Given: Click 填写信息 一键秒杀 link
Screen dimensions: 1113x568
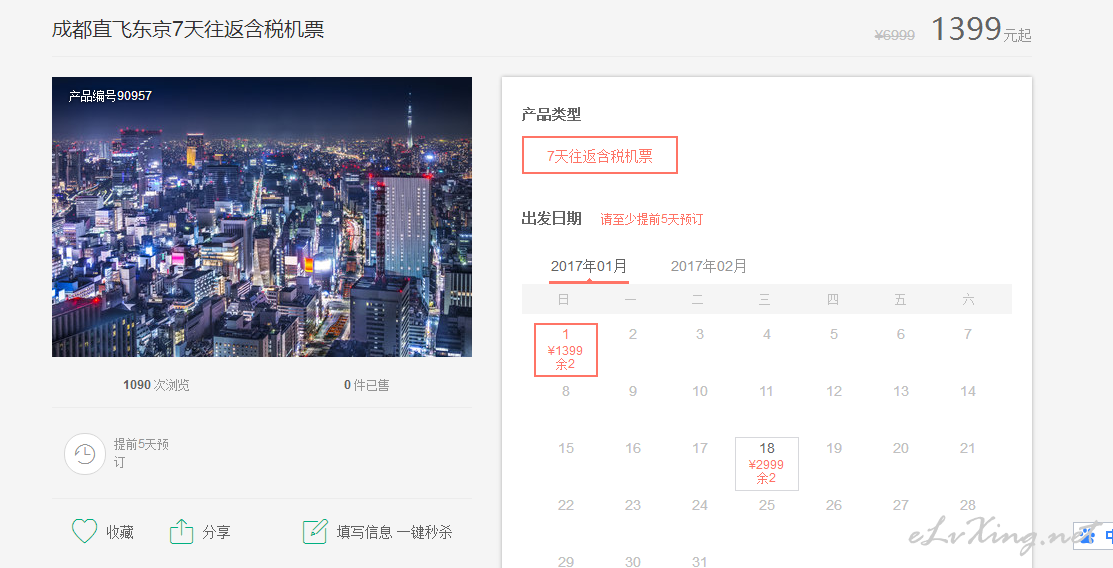Looking at the screenshot, I should (394, 532).
